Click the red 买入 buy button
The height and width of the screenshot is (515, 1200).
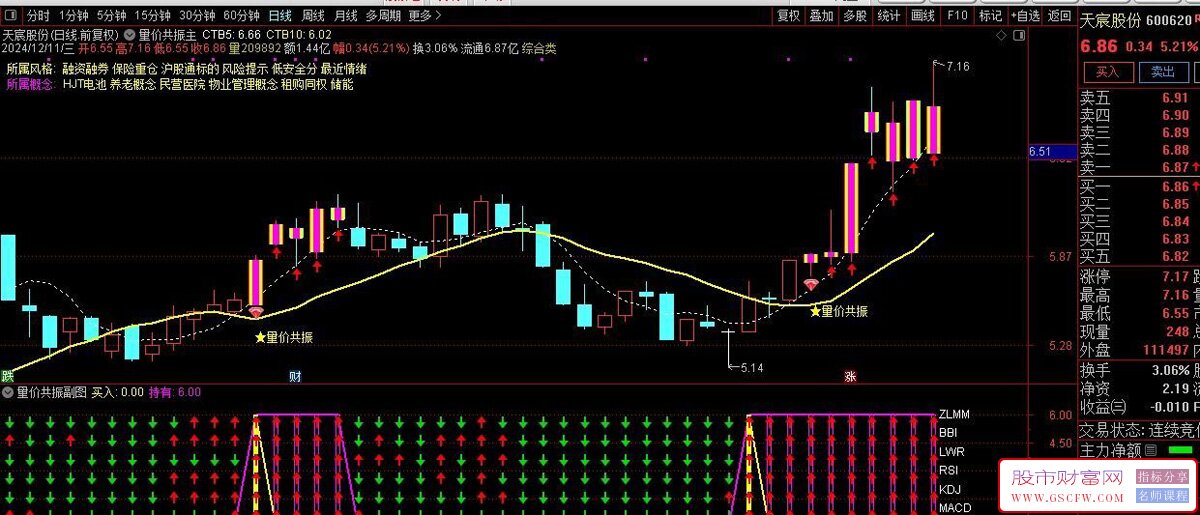click(x=1107, y=72)
